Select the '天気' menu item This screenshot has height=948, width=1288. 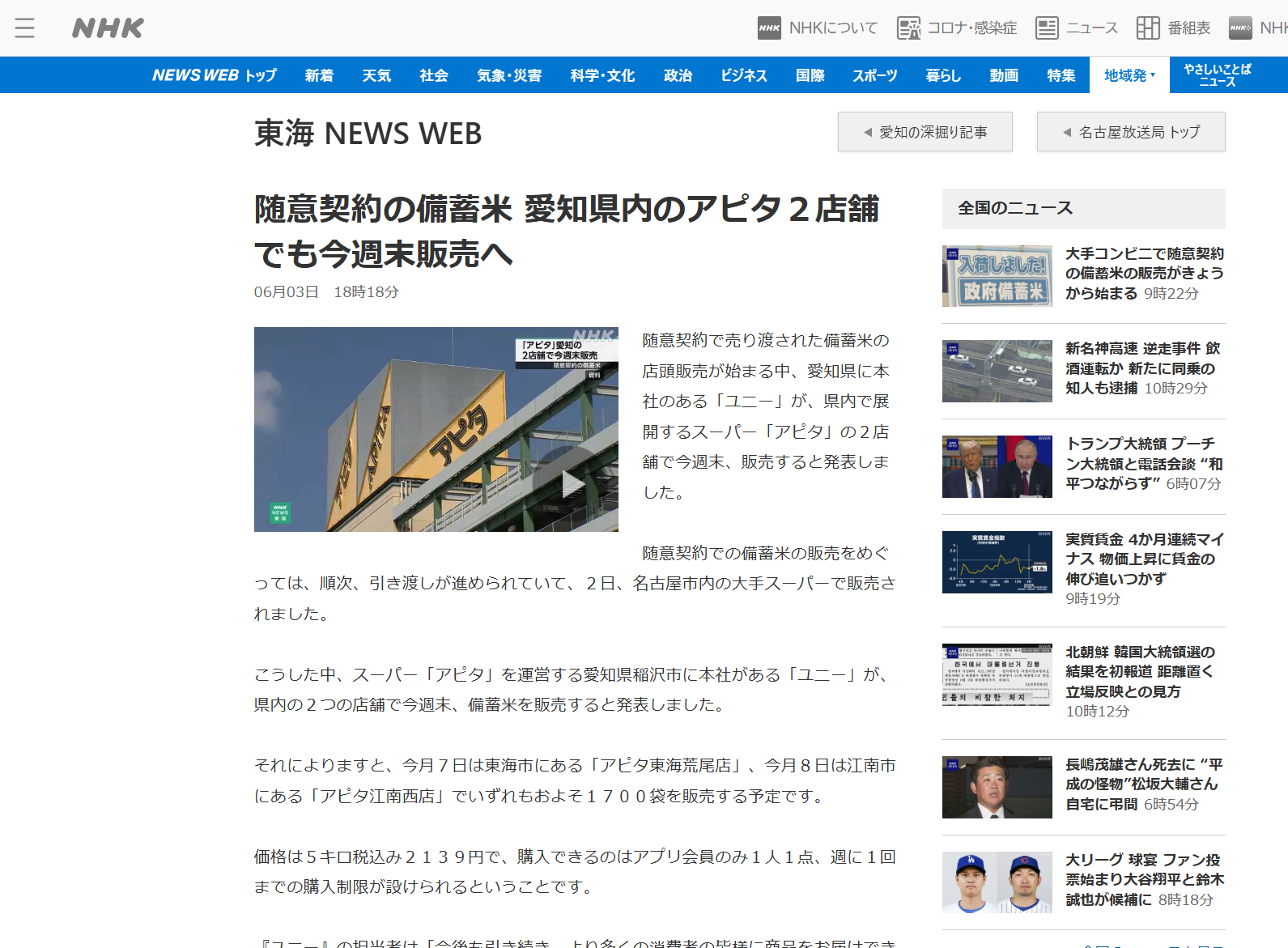(x=376, y=75)
